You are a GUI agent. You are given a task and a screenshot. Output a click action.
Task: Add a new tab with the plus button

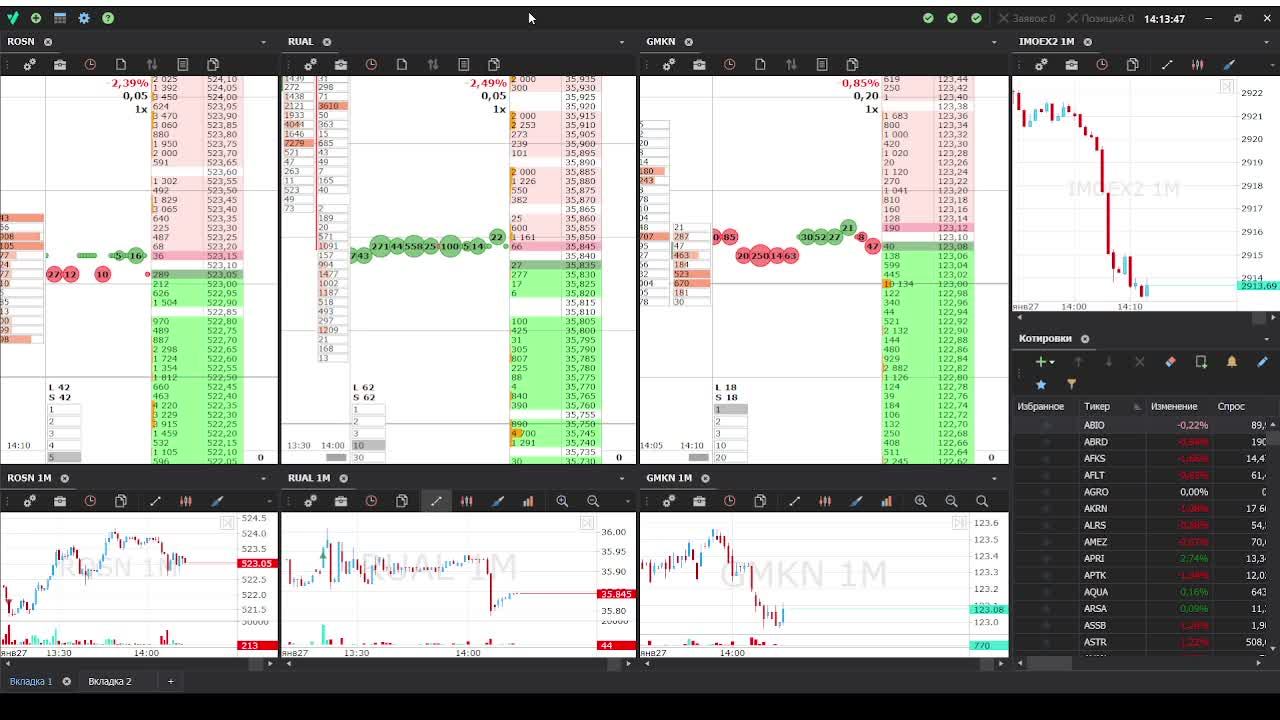tap(170, 681)
